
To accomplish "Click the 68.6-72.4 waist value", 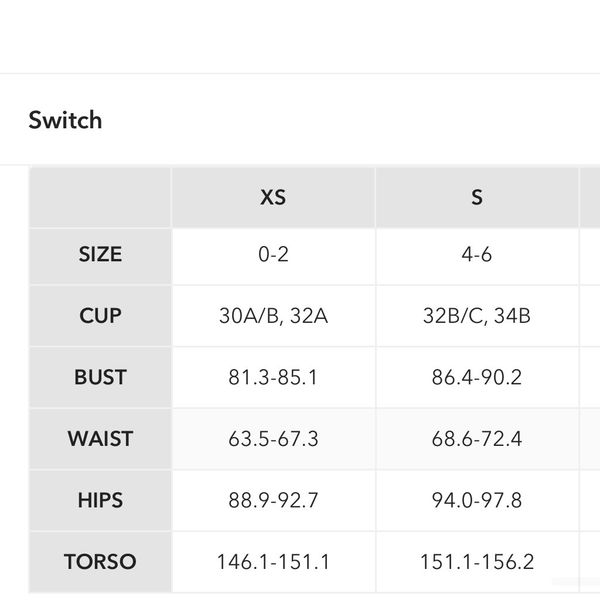I will [477, 438].
